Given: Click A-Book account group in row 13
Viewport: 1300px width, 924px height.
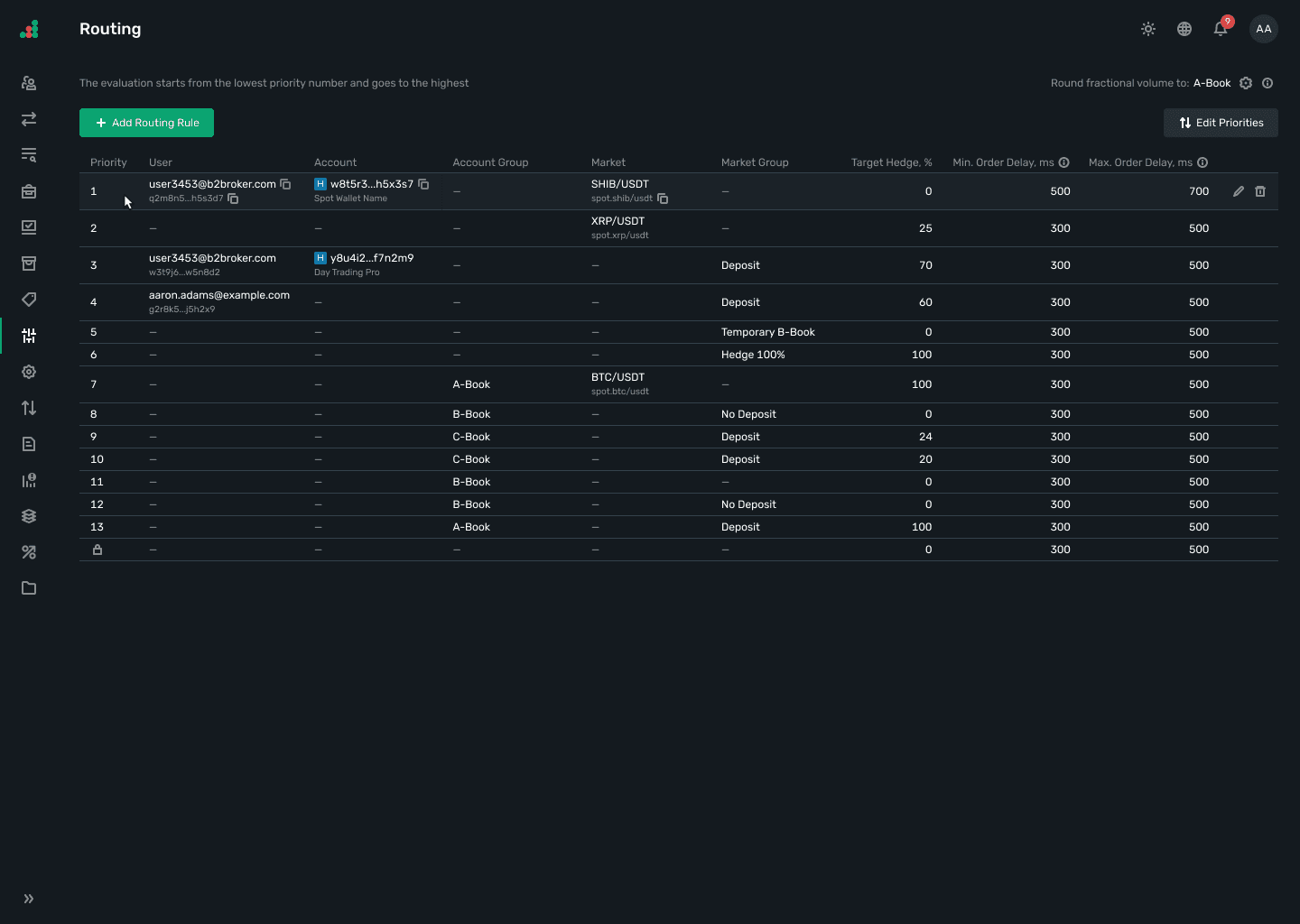Looking at the screenshot, I should pos(471,527).
